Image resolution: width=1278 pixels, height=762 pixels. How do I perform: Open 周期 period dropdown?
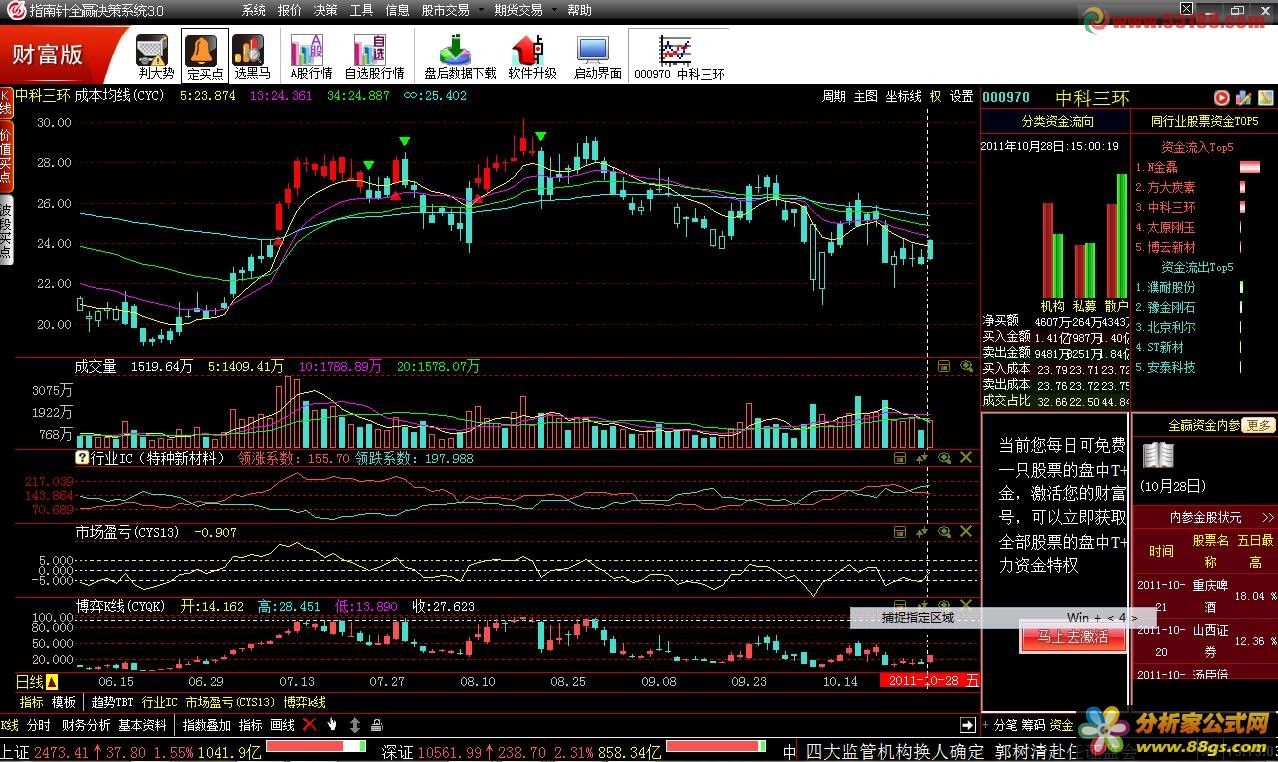click(x=834, y=96)
